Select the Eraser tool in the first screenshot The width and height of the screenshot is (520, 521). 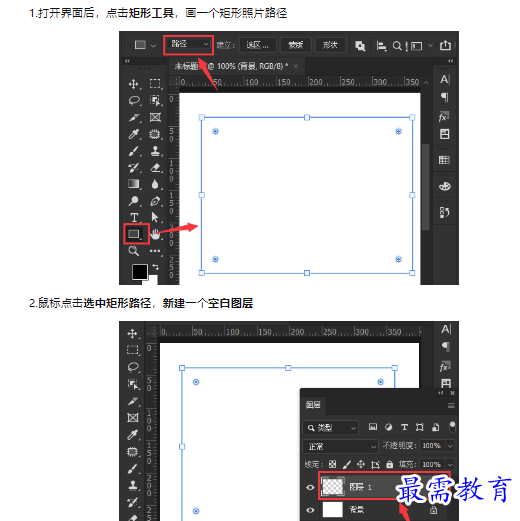tap(155, 168)
